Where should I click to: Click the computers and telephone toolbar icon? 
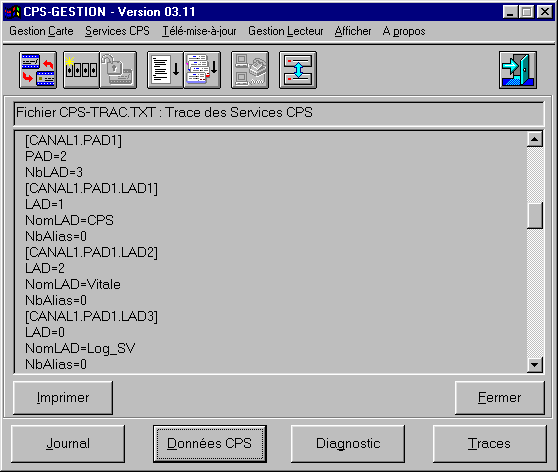click(x=250, y=70)
